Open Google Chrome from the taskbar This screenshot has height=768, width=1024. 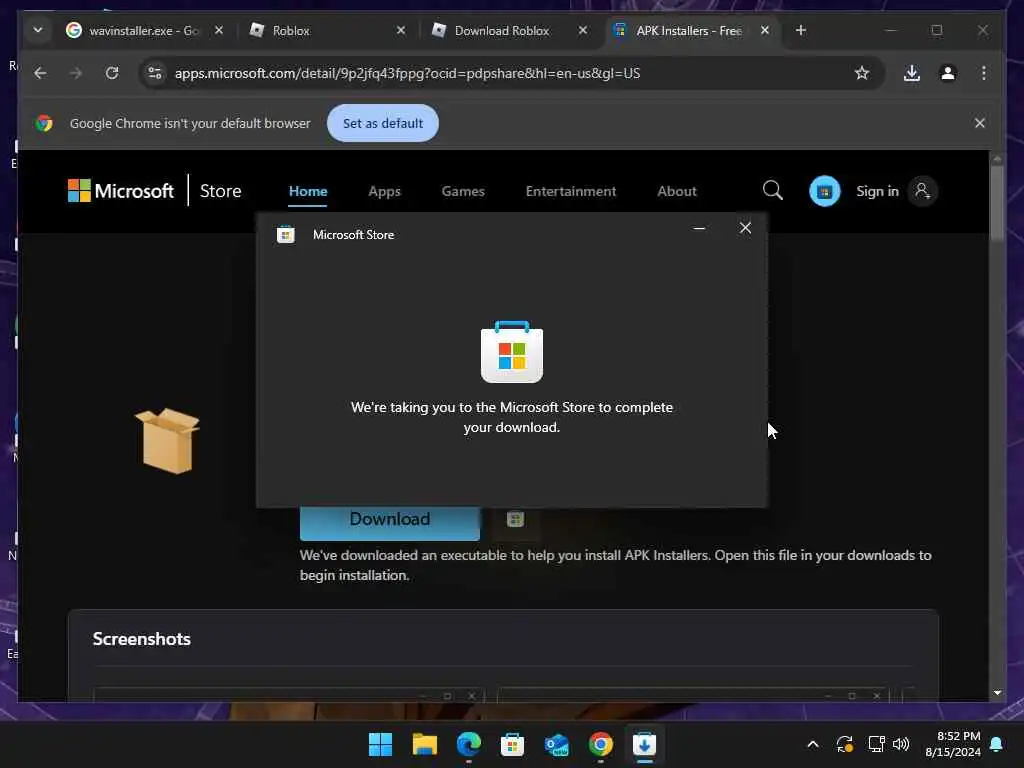point(600,744)
